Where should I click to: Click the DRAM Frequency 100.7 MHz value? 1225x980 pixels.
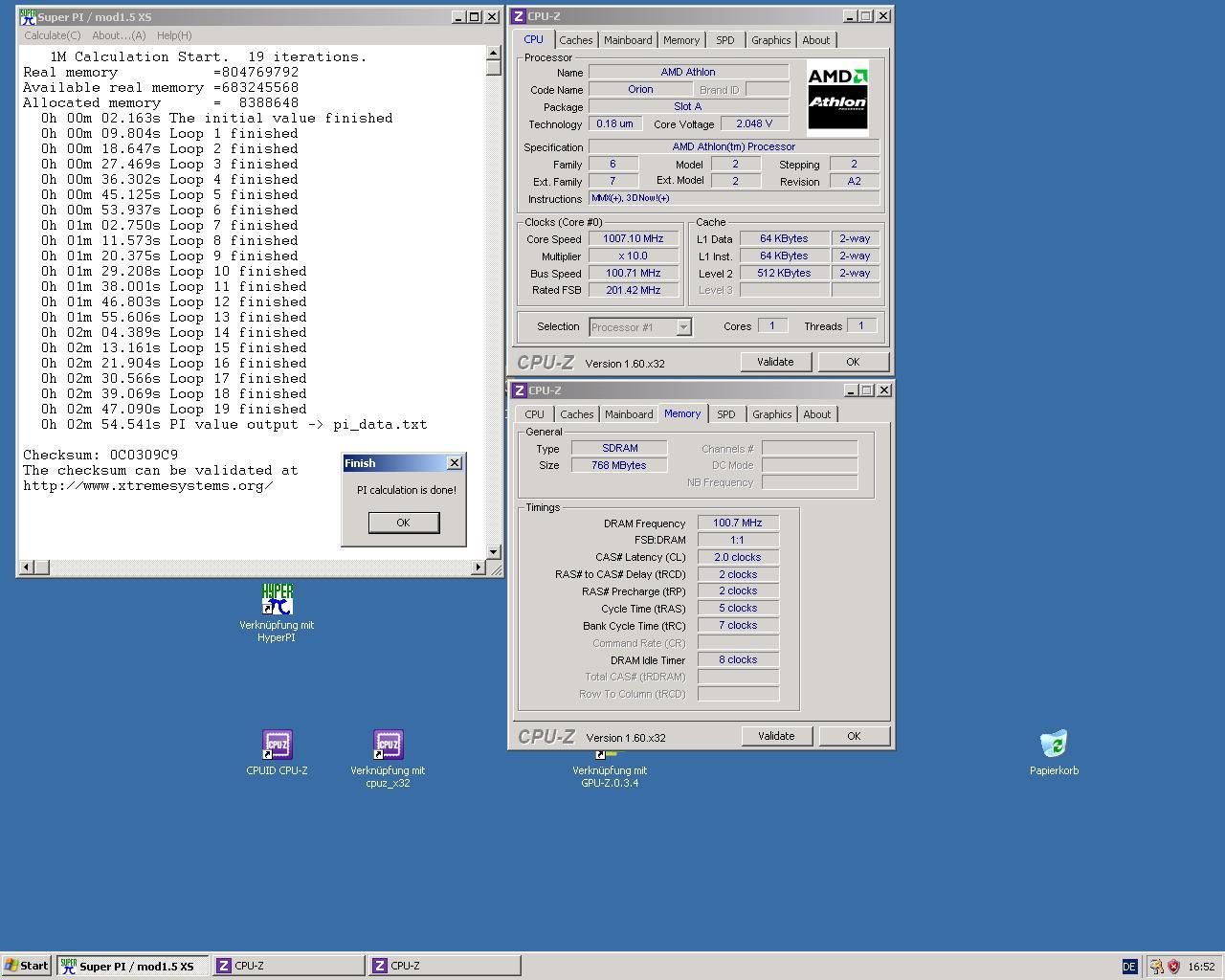pyautogui.click(x=738, y=523)
